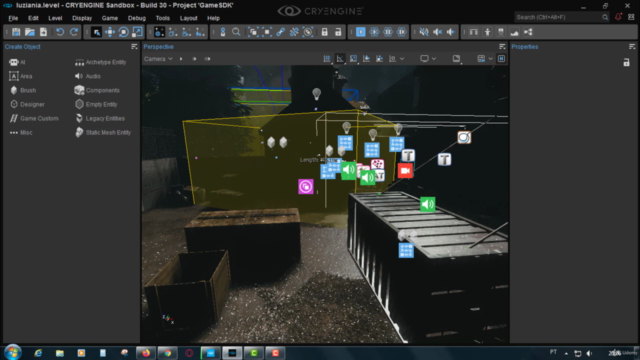Save the level with the floppy icon
Image resolution: width=640 pixels, height=360 pixels.
tap(16, 32)
